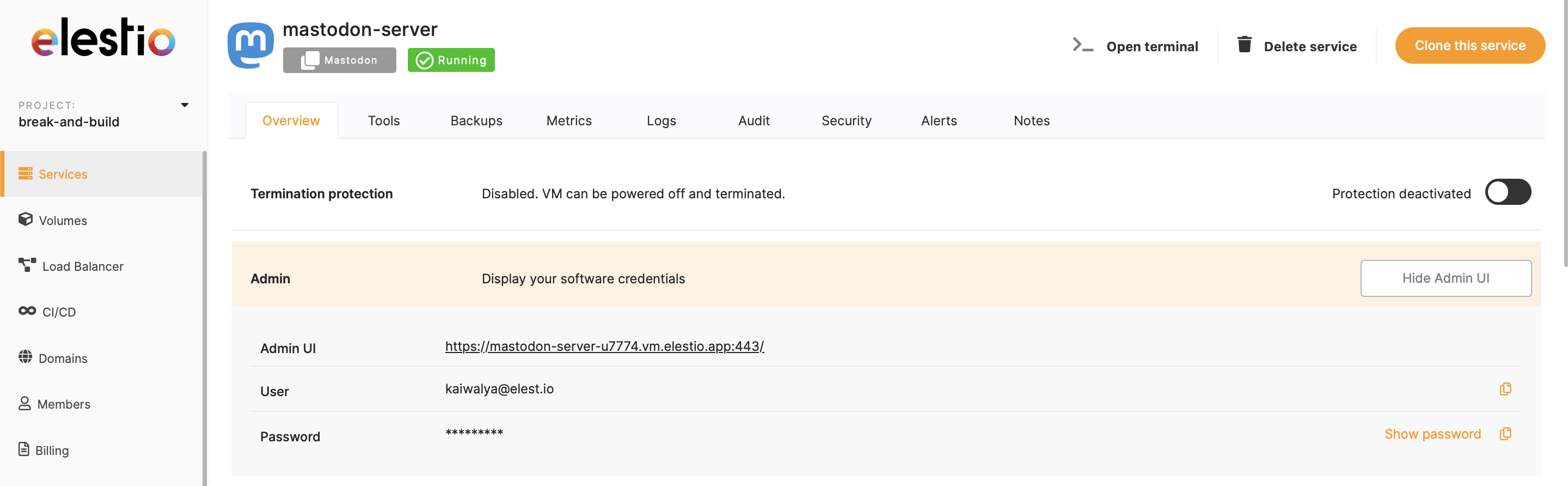Click the Hide Admin UI button
The height and width of the screenshot is (486, 1568).
pos(1445,278)
